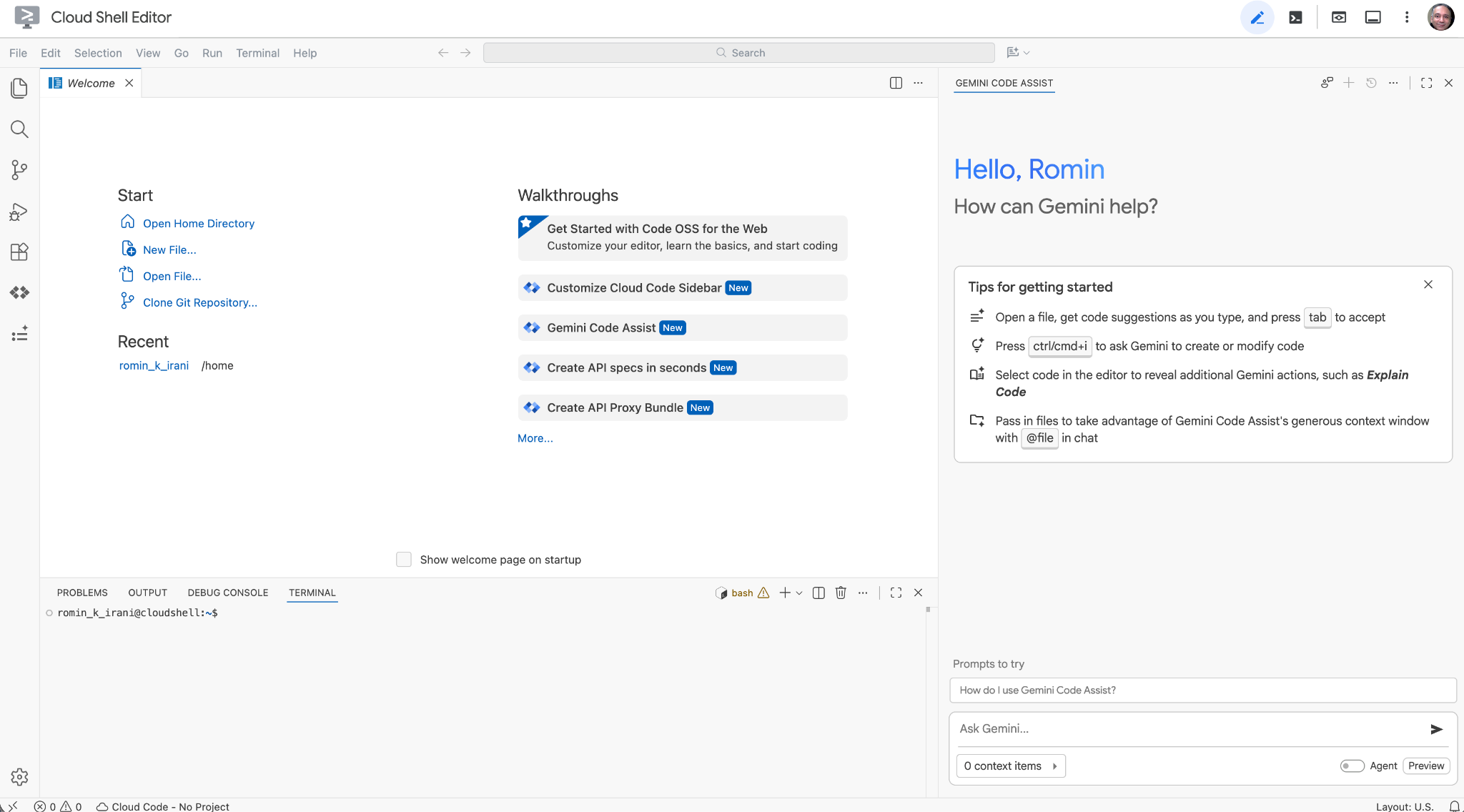Check Show welcome page on startup
This screenshot has height=812, width=1464.
click(404, 560)
